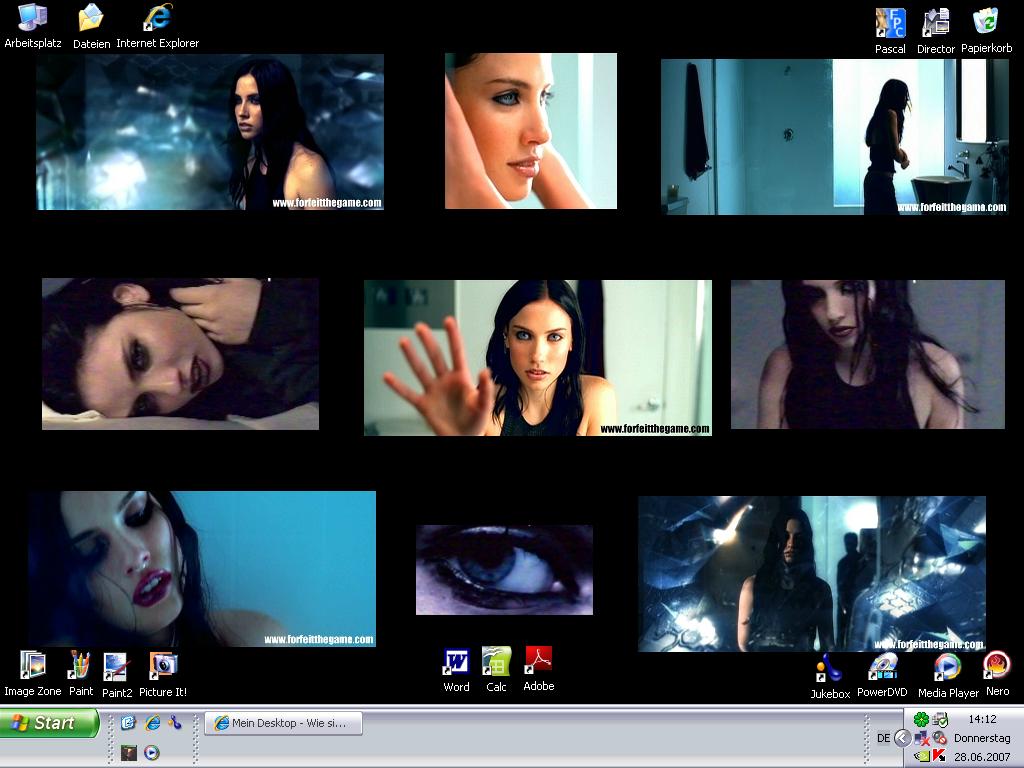Viewport: 1024px width, 768px height.
Task: Click the Word desktop shortcut
Action: tap(456, 662)
